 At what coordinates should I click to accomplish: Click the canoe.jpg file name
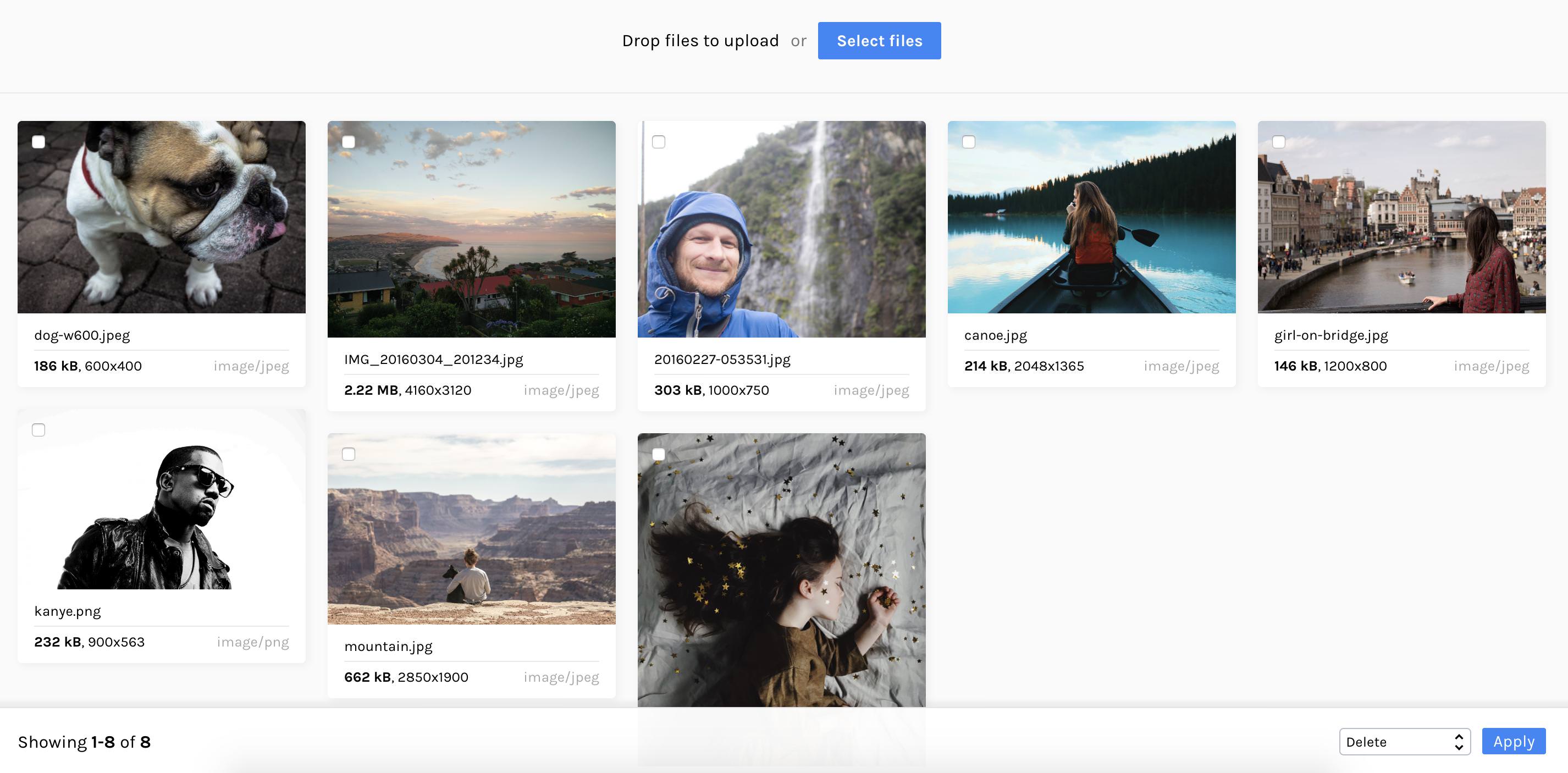(x=995, y=335)
